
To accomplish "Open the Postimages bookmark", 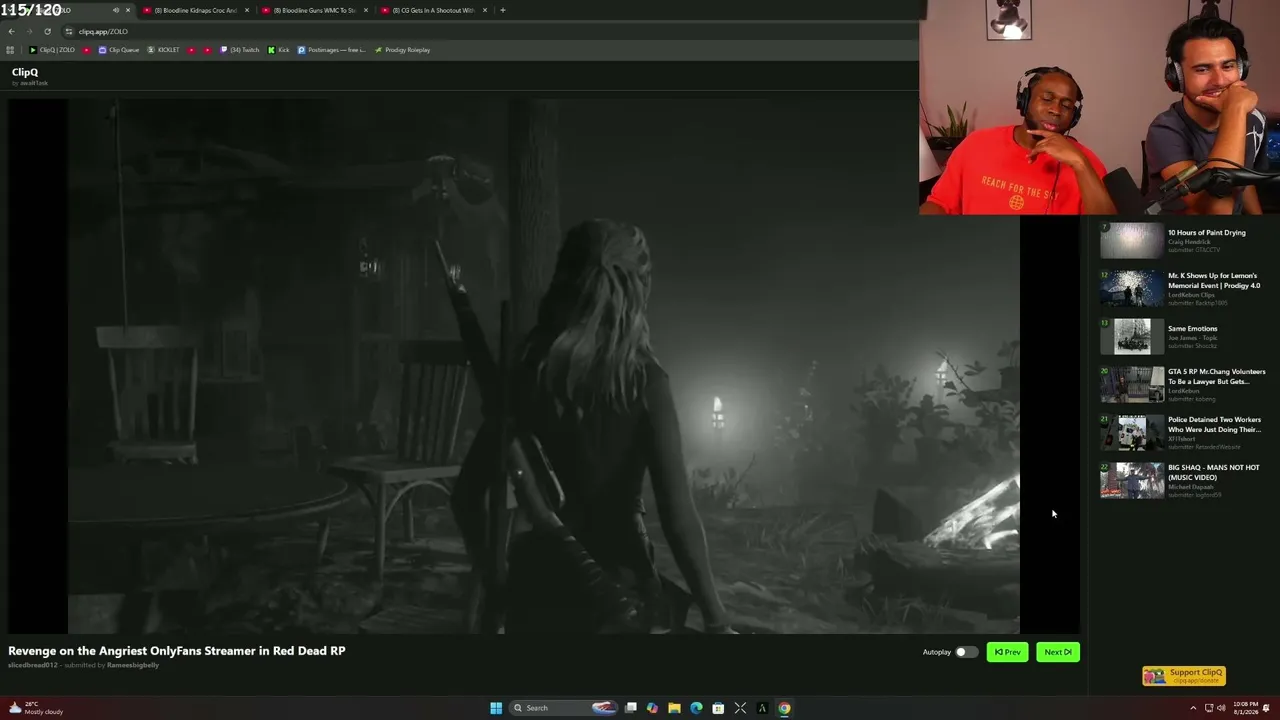I will point(332,50).
